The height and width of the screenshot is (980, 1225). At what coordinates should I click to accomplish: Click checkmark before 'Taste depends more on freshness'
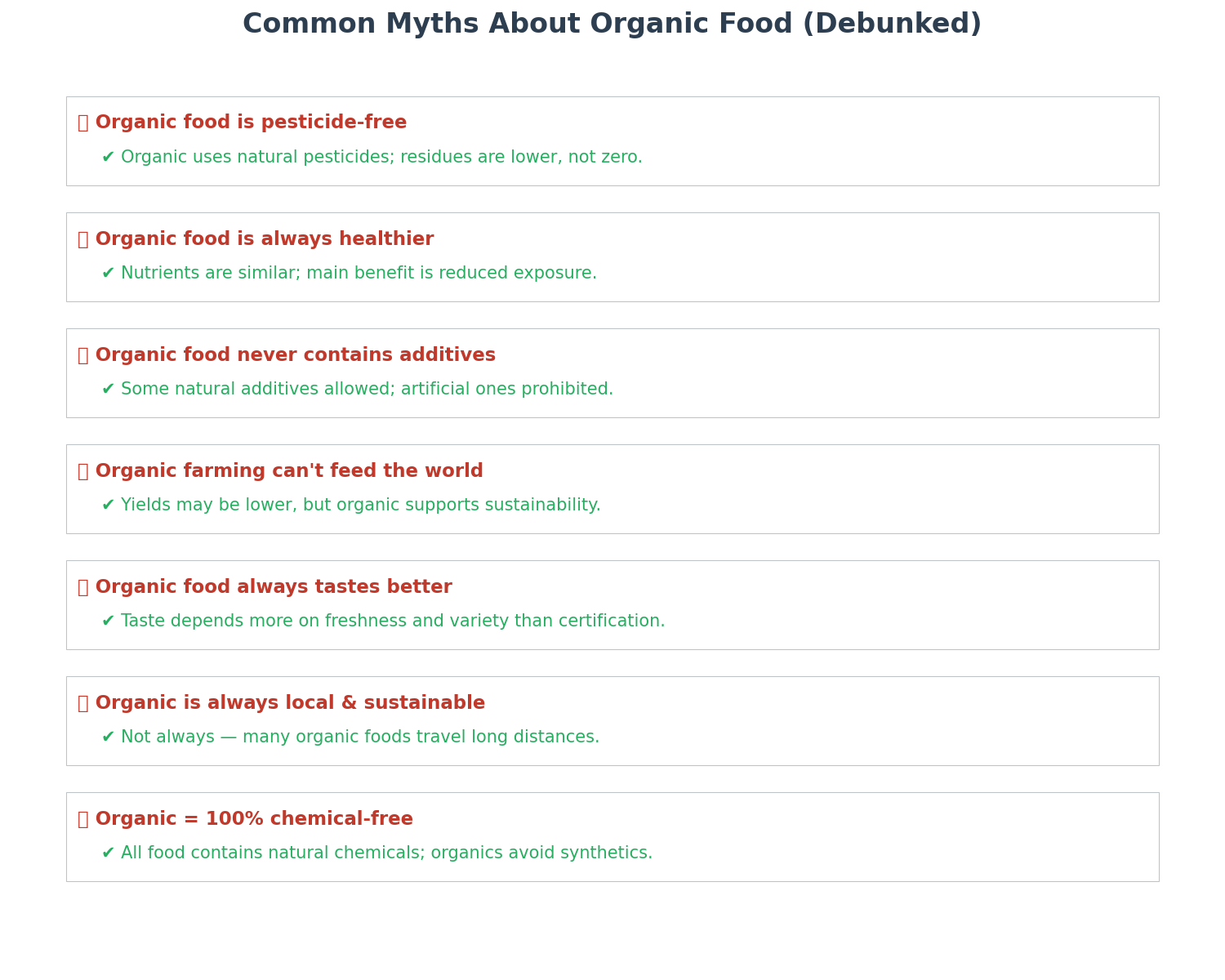tap(108, 621)
